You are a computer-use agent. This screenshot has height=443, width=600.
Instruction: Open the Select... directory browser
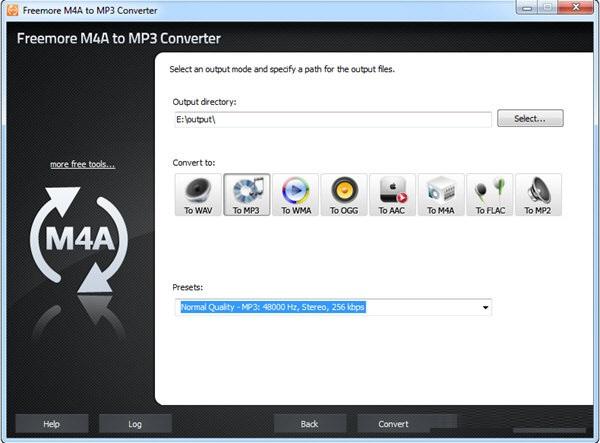530,118
